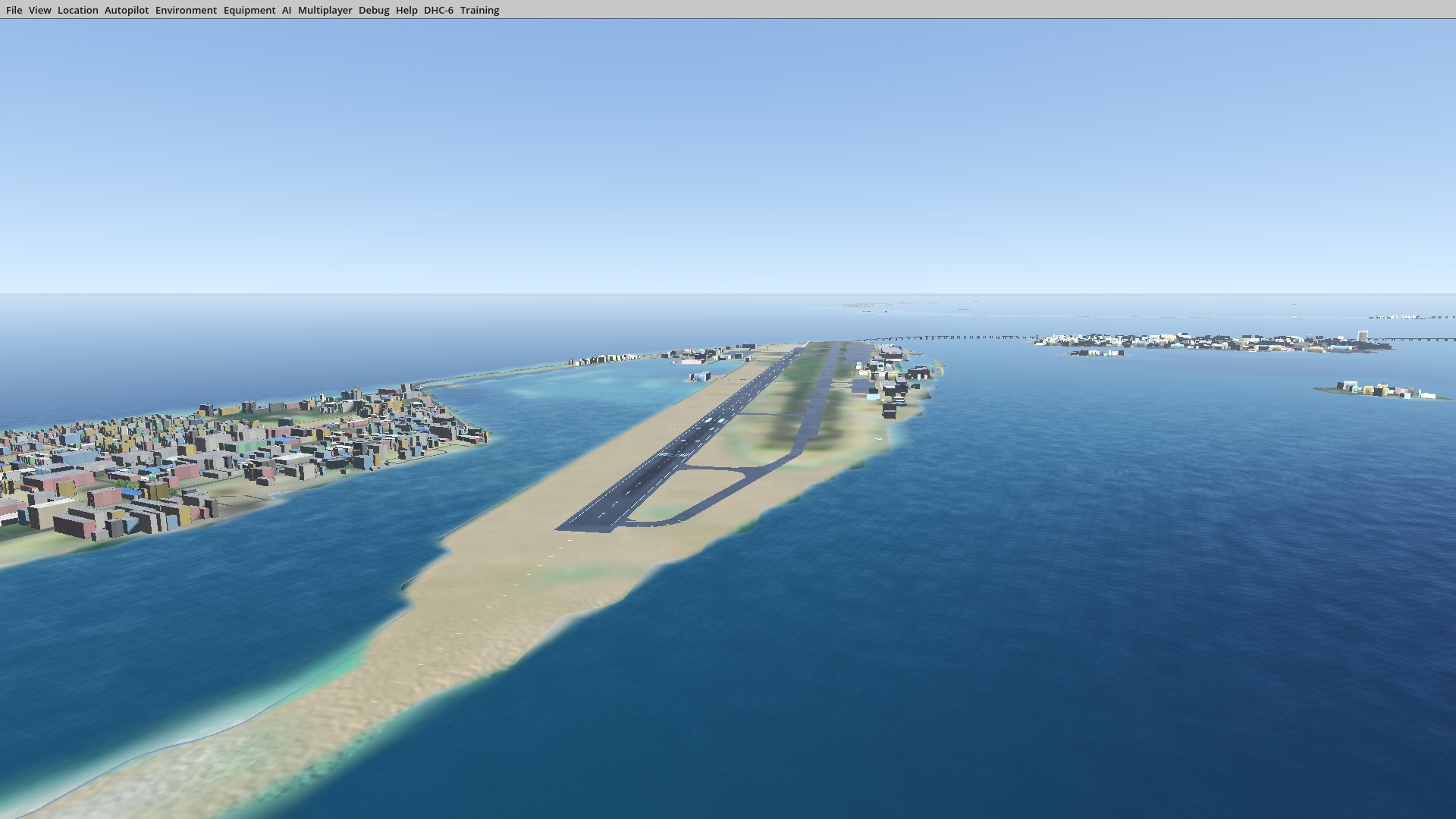Open the Location menu

77,10
